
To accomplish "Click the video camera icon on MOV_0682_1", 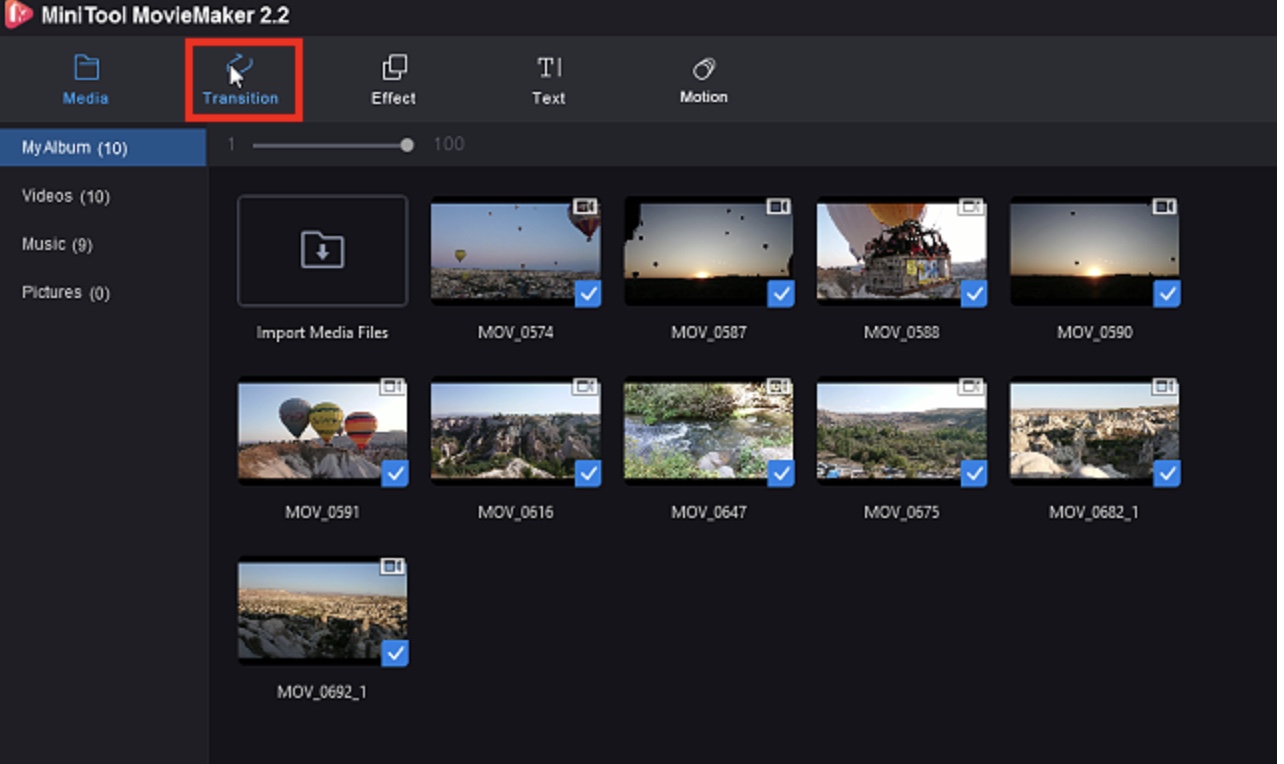I will [x=1164, y=386].
